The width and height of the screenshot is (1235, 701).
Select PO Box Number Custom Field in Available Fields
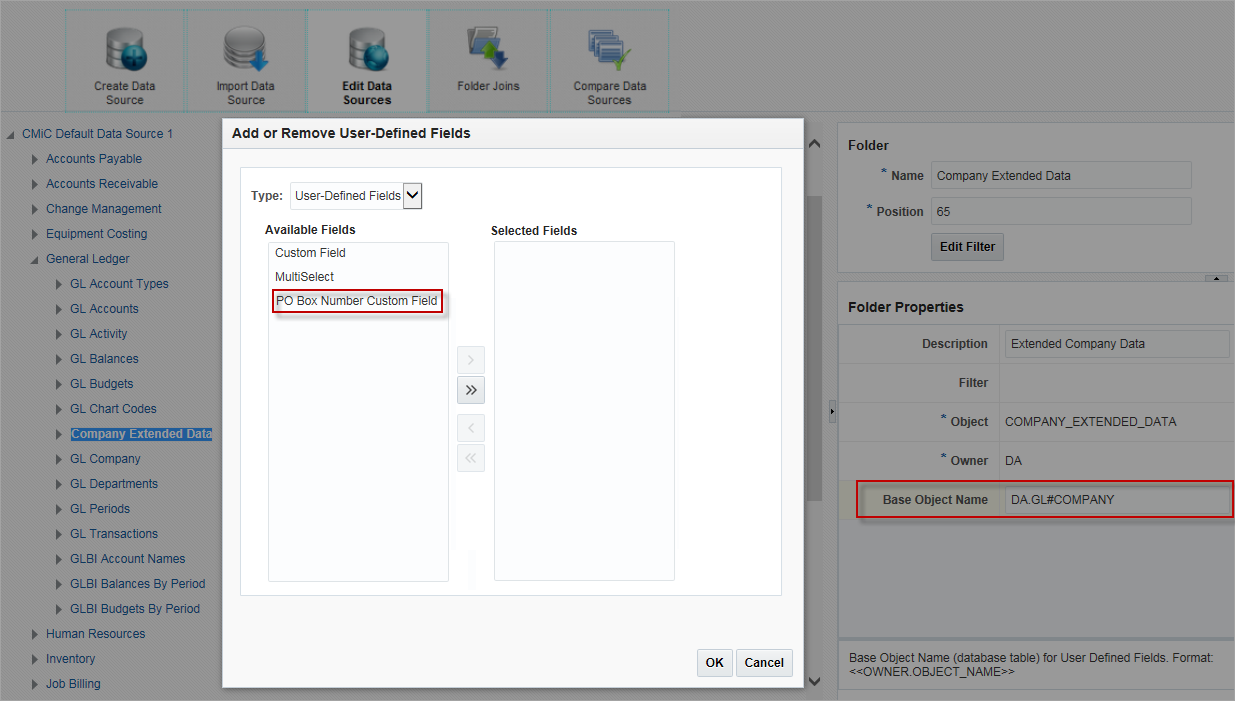(x=357, y=300)
